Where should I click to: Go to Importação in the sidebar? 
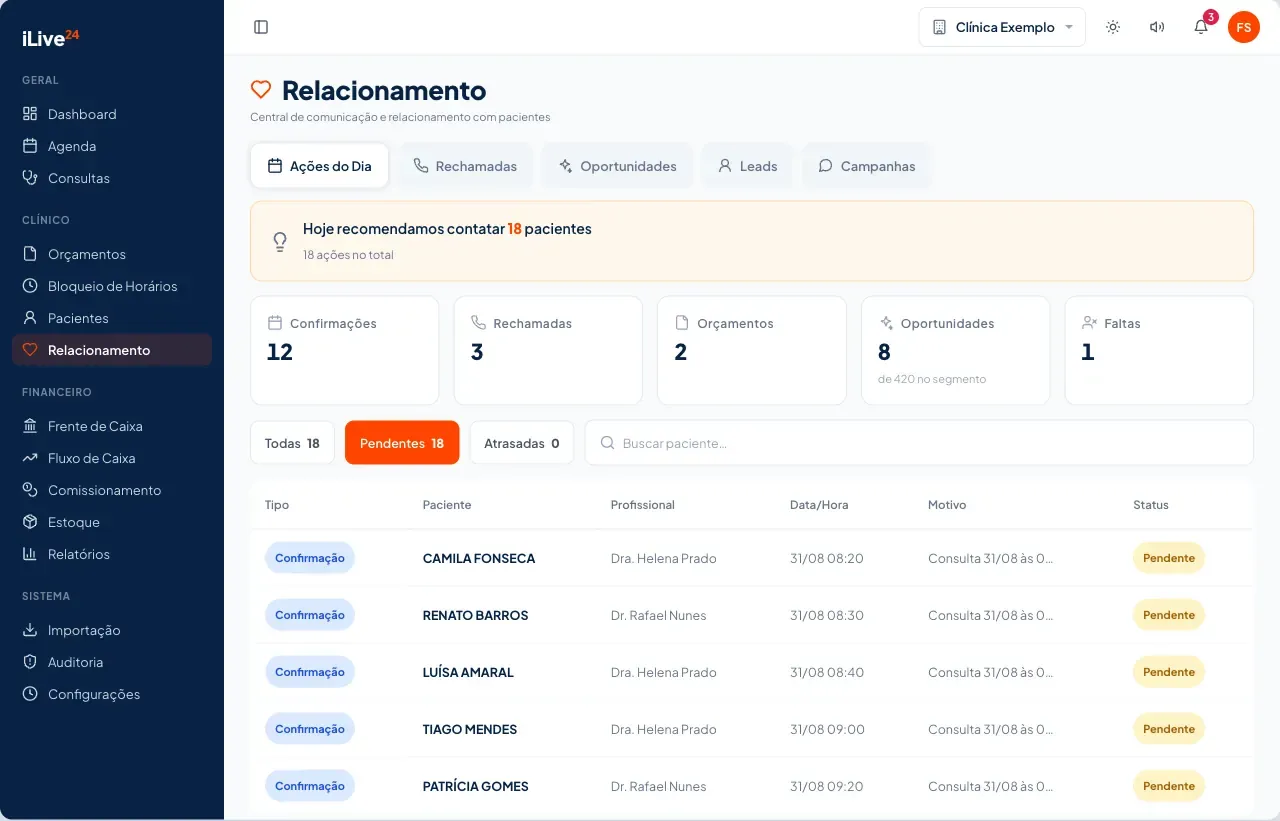[x=112, y=630]
